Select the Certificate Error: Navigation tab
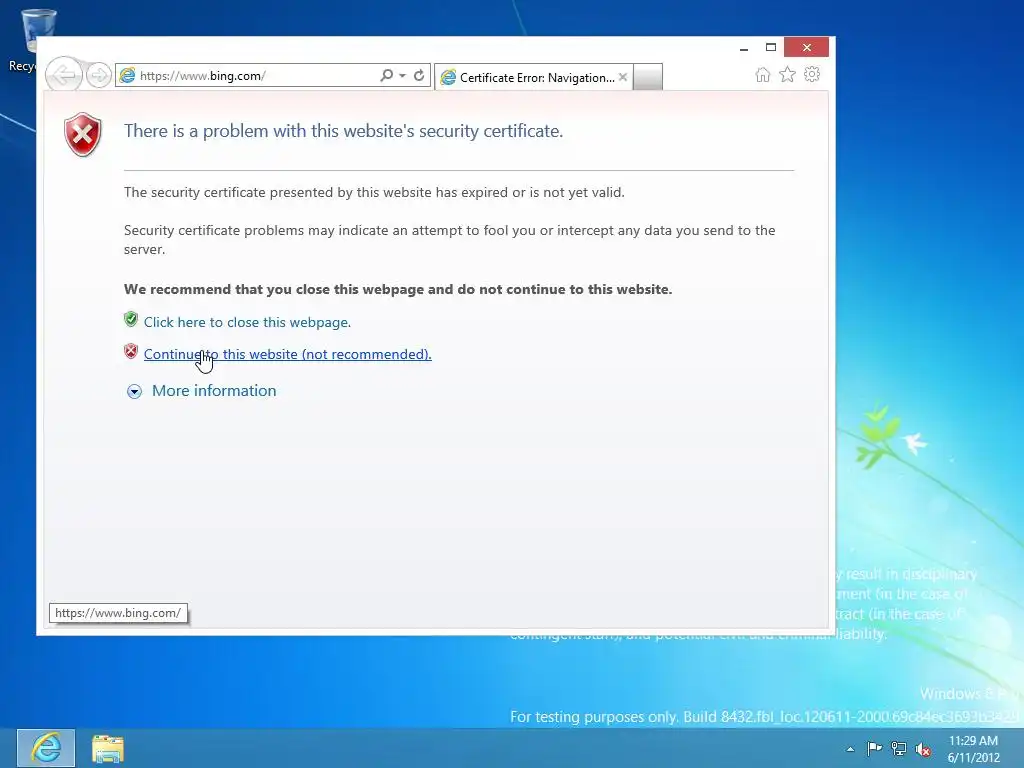 pyautogui.click(x=533, y=78)
